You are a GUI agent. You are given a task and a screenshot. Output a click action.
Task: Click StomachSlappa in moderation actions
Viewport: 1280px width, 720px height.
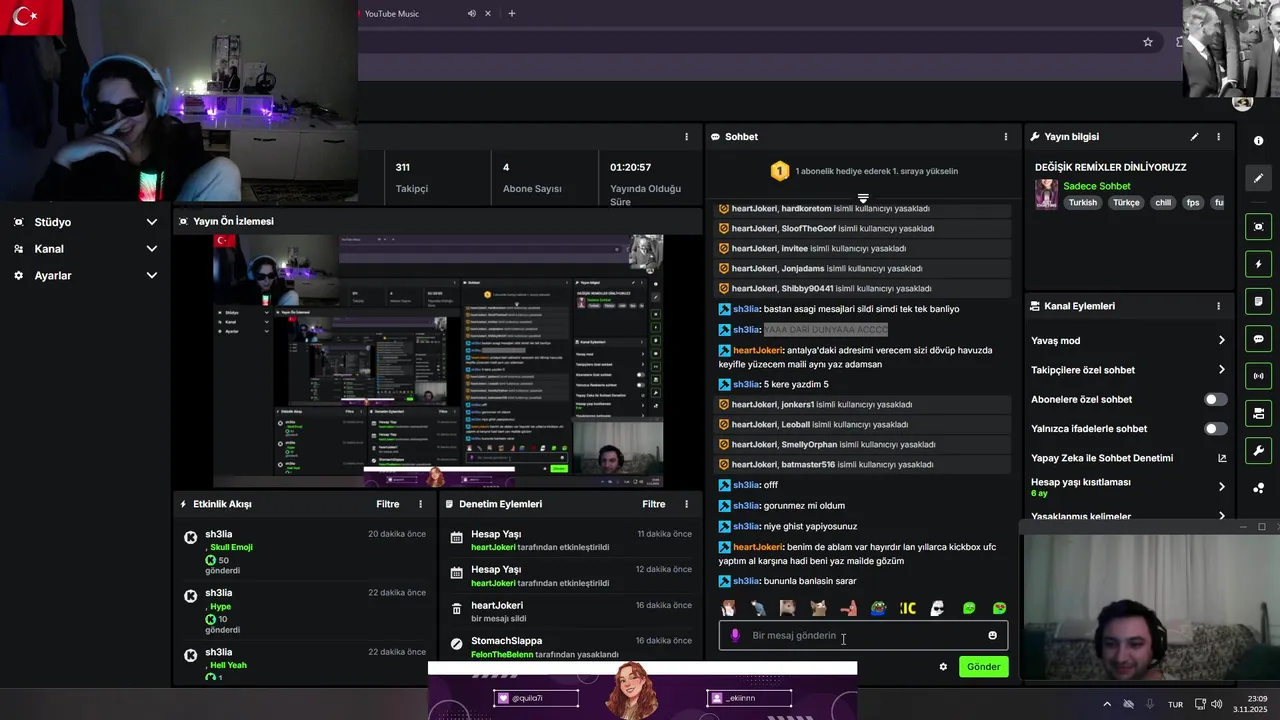[x=506, y=641]
